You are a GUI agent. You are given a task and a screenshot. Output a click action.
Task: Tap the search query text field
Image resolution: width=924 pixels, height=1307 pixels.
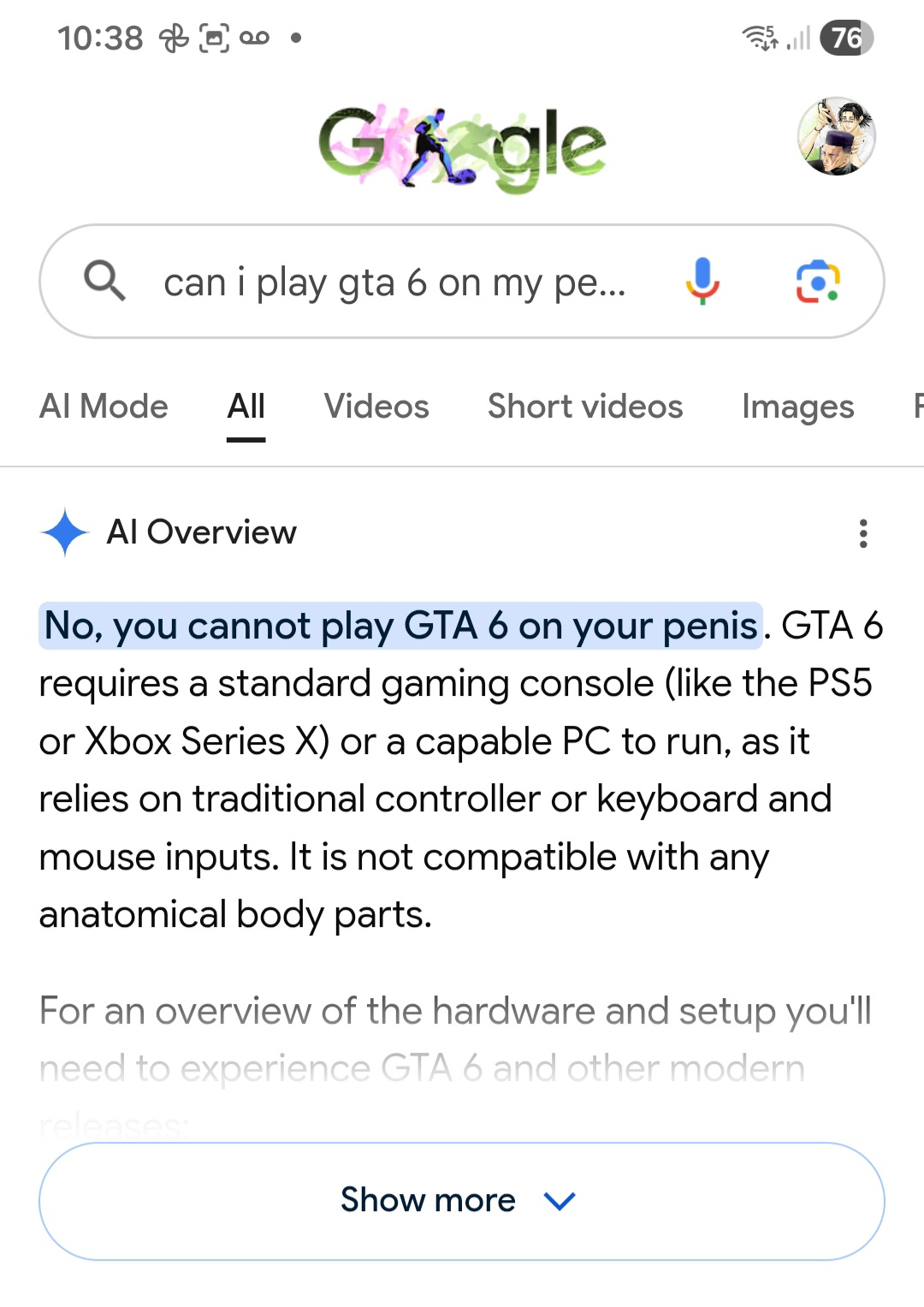[395, 282]
